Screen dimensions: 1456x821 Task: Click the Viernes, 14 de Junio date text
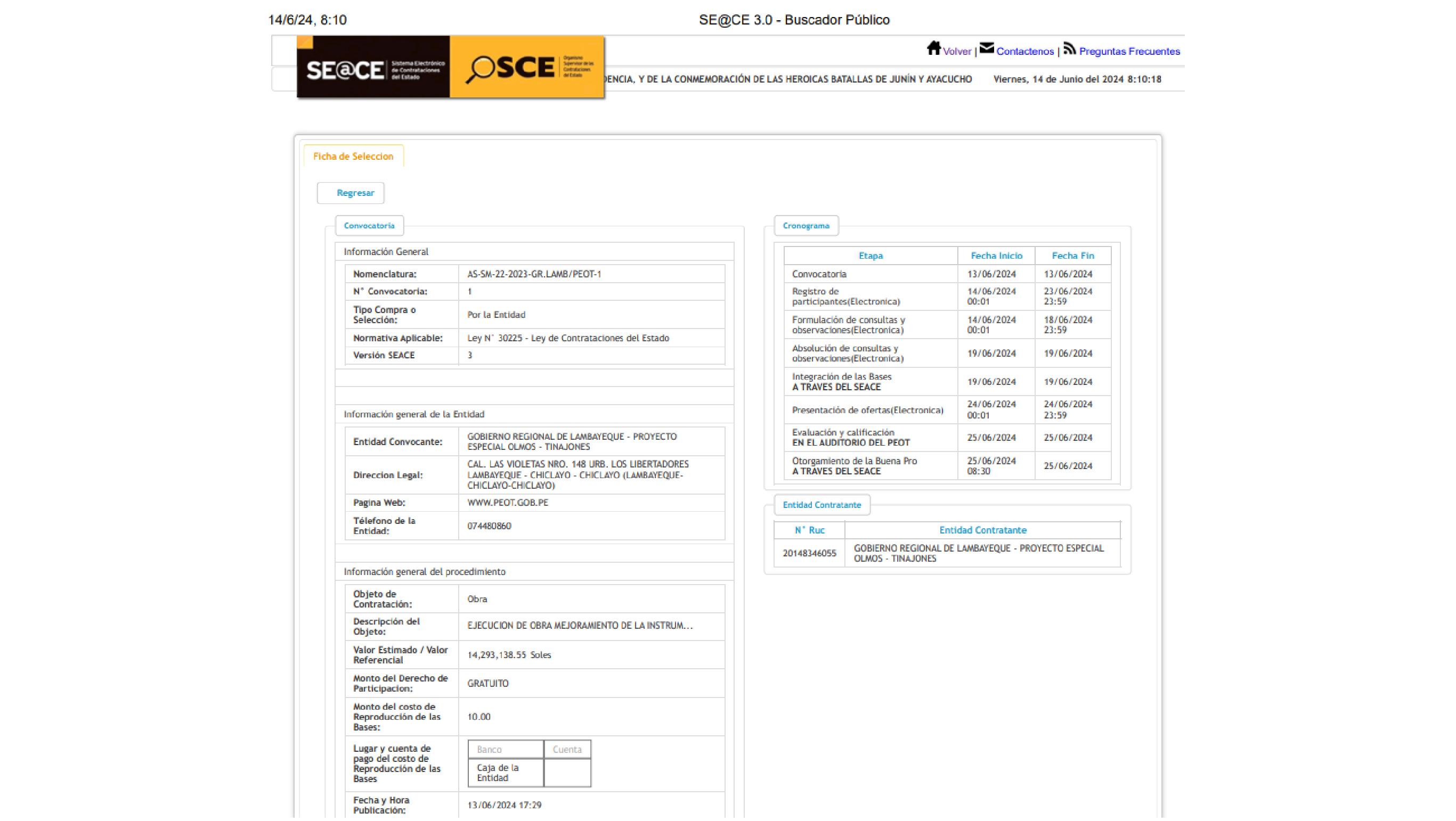coord(1077,80)
